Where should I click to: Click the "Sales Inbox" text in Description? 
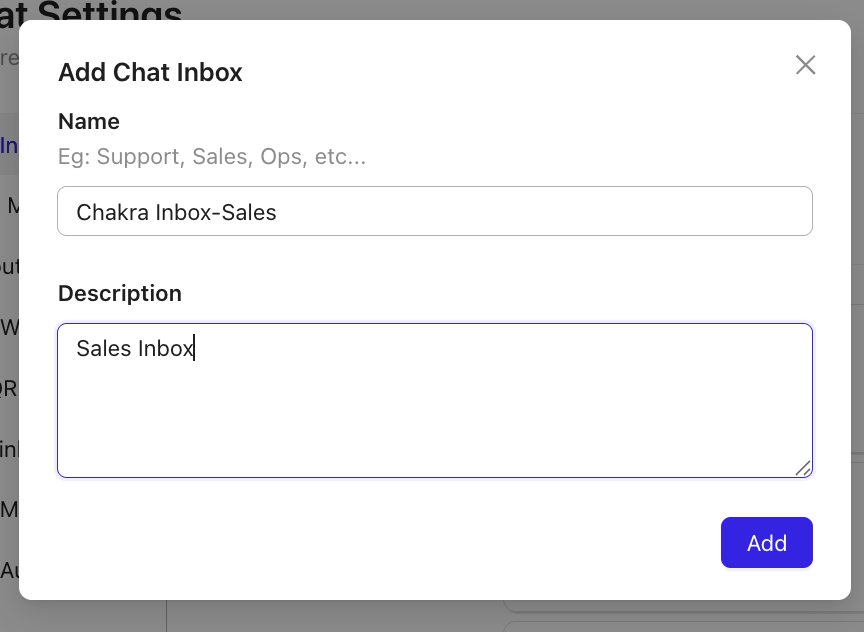click(134, 349)
